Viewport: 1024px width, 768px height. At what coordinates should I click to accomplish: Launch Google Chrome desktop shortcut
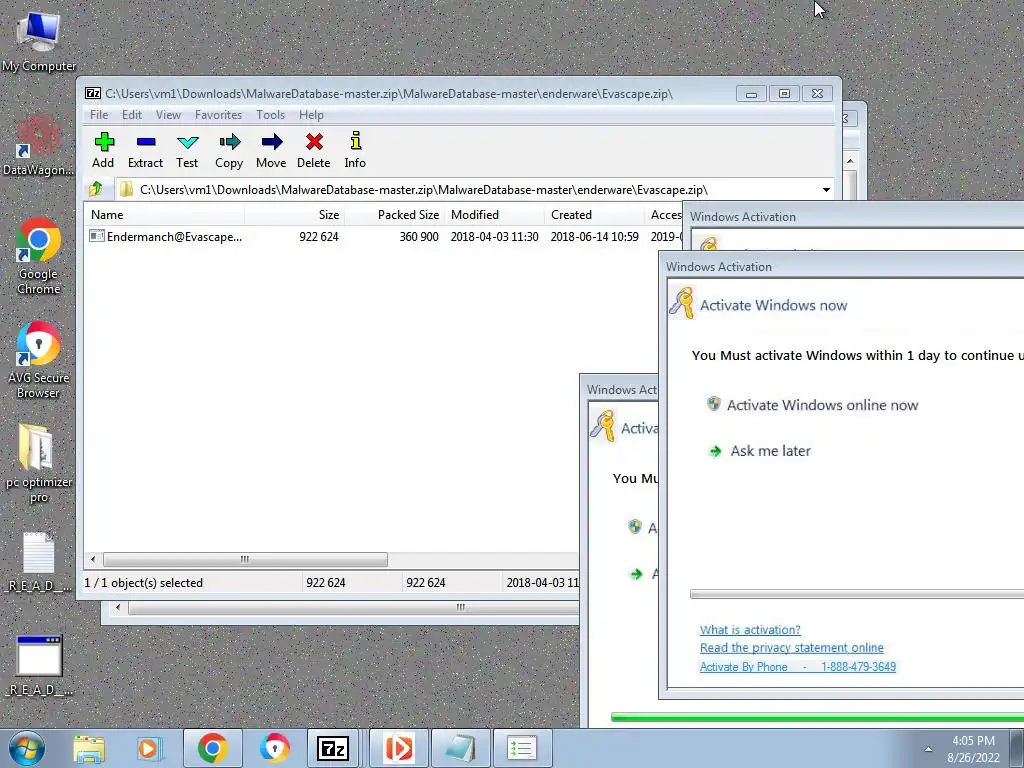click(39, 256)
